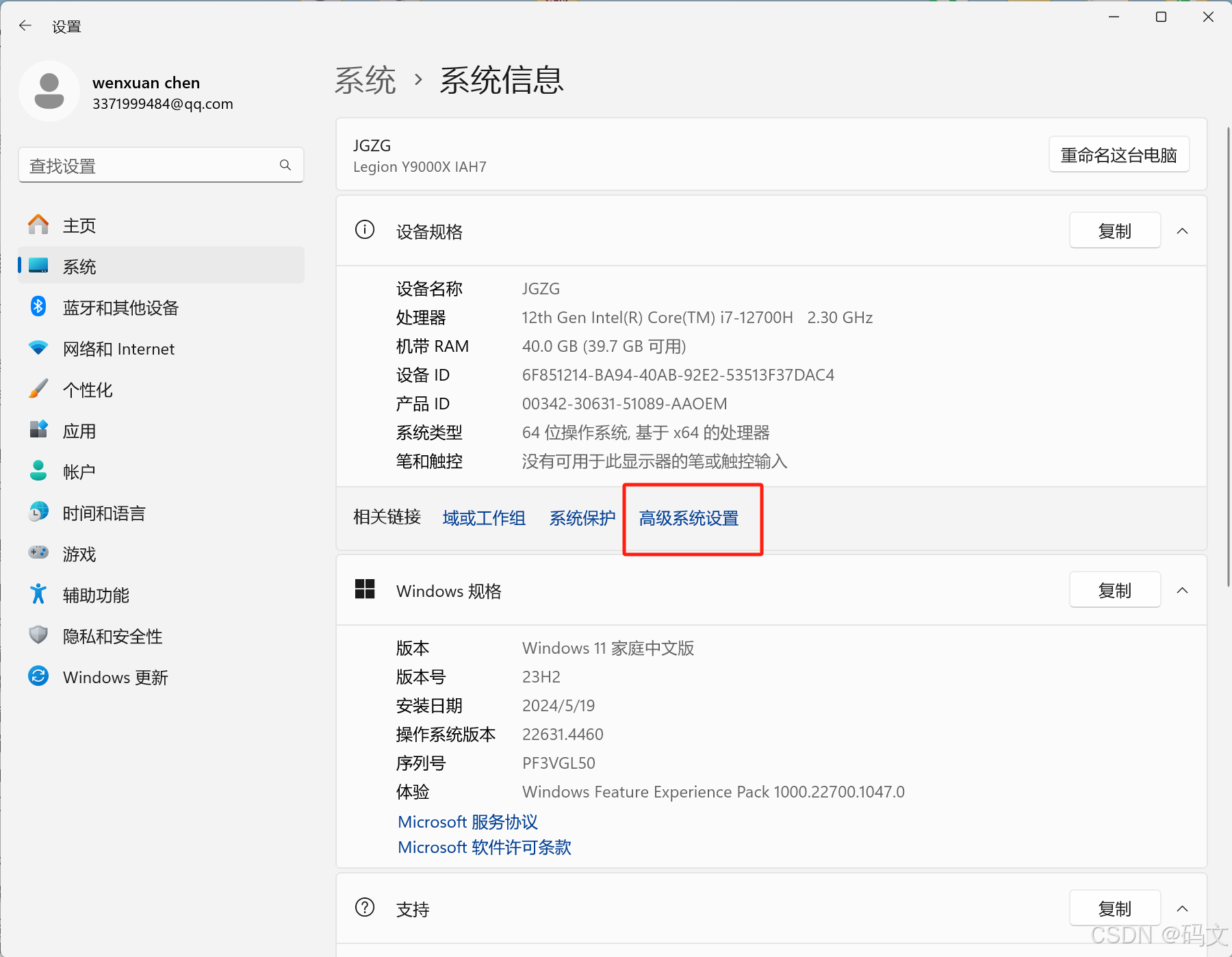This screenshot has width=1232, height=957.
Task: Click the install date 2024/5/19
Action: coord(559,706)
